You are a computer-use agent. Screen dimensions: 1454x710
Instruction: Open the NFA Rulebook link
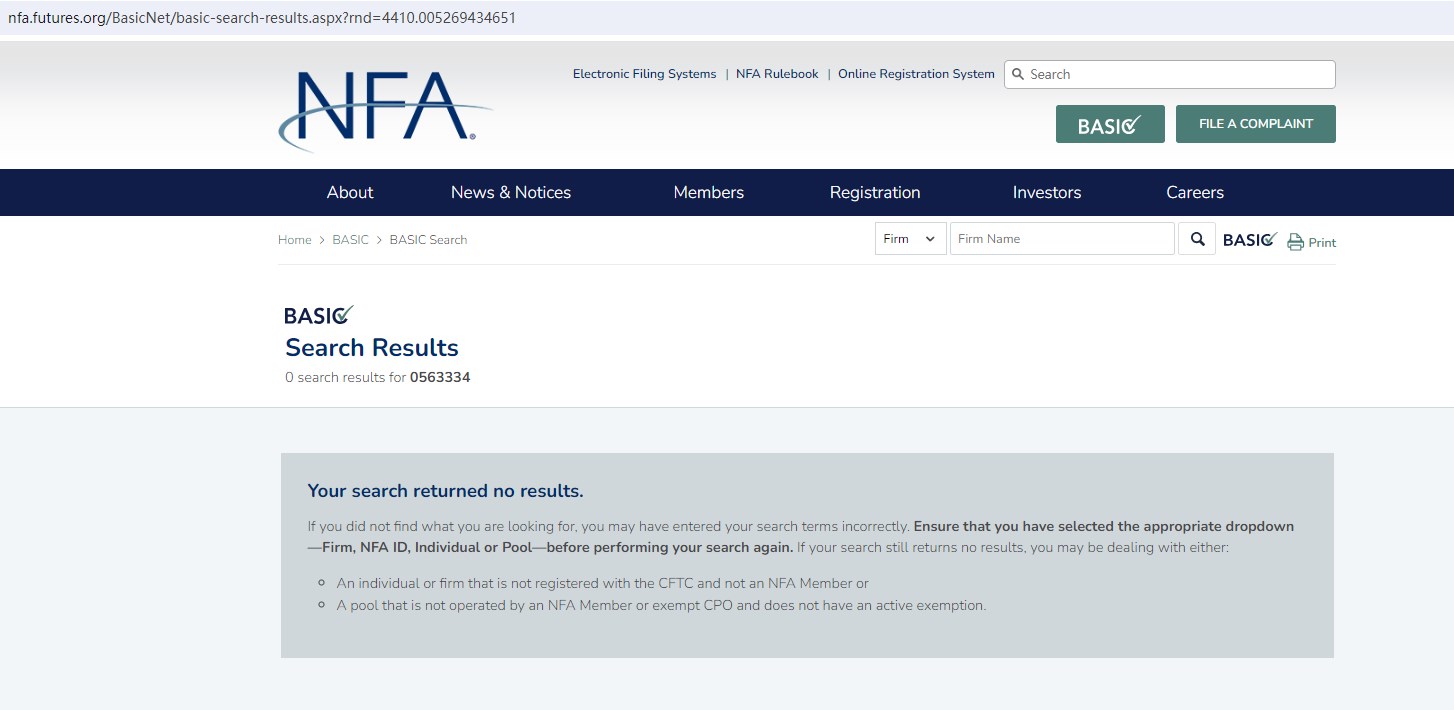pyautogui.click(x=777, y=74)
